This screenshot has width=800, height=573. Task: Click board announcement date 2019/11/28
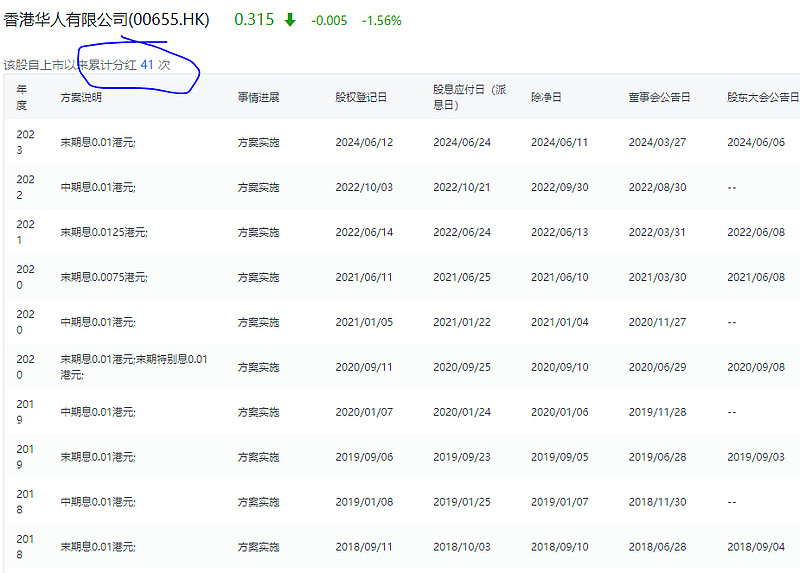pos(657,412)
